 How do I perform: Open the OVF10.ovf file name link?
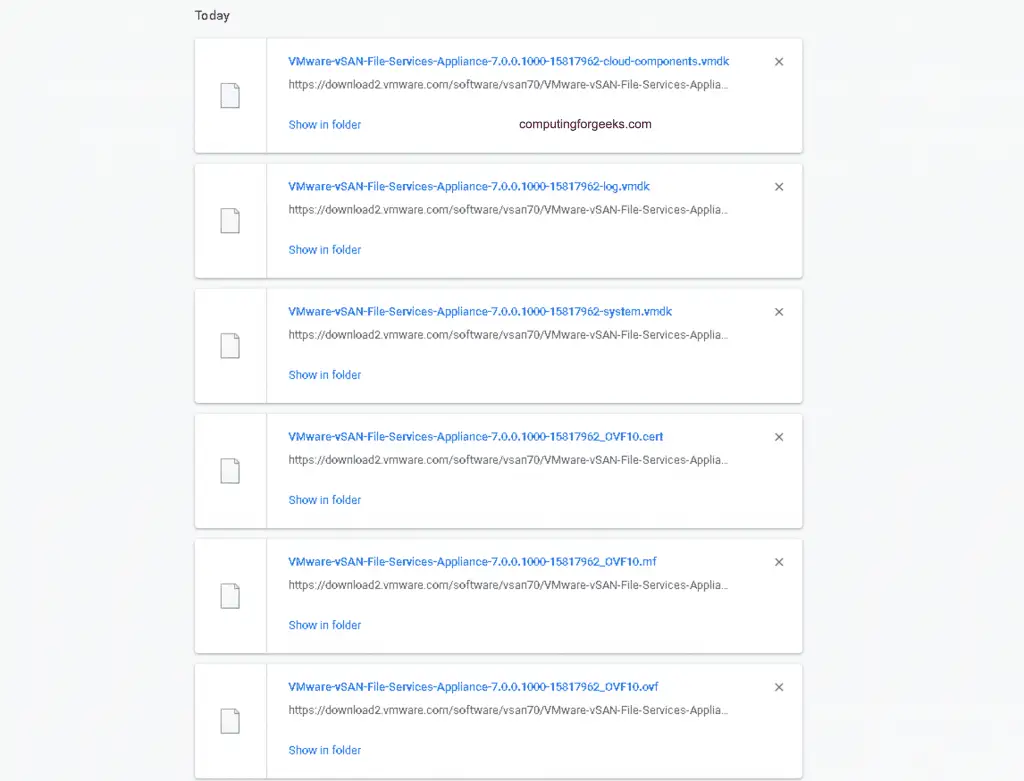pyautogui.click(x=473, y=687)
